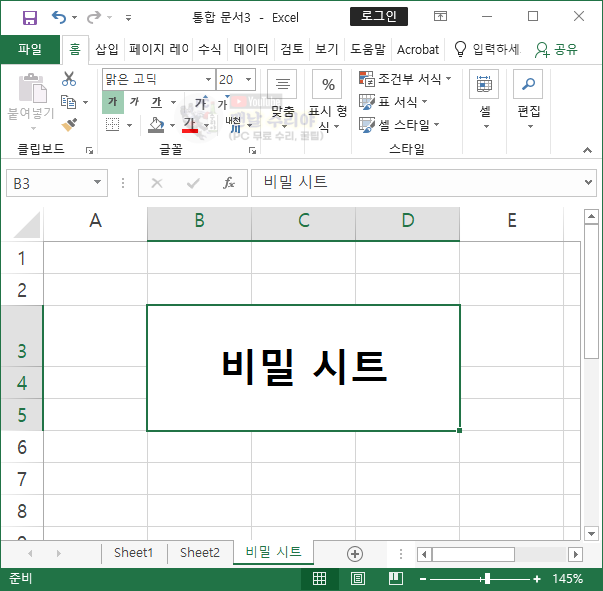Click the 공유 share button
603x591 pixels.
click(x=556, y=49)
